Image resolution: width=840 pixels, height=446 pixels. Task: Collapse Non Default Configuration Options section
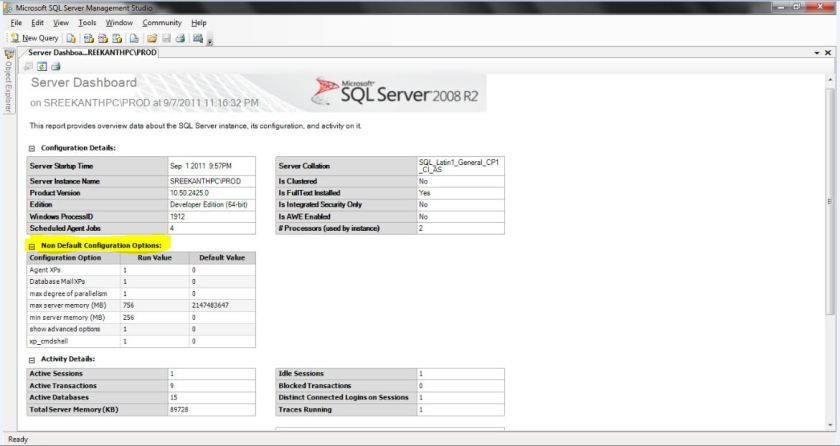pyautogui.click(x=33, y=245)
